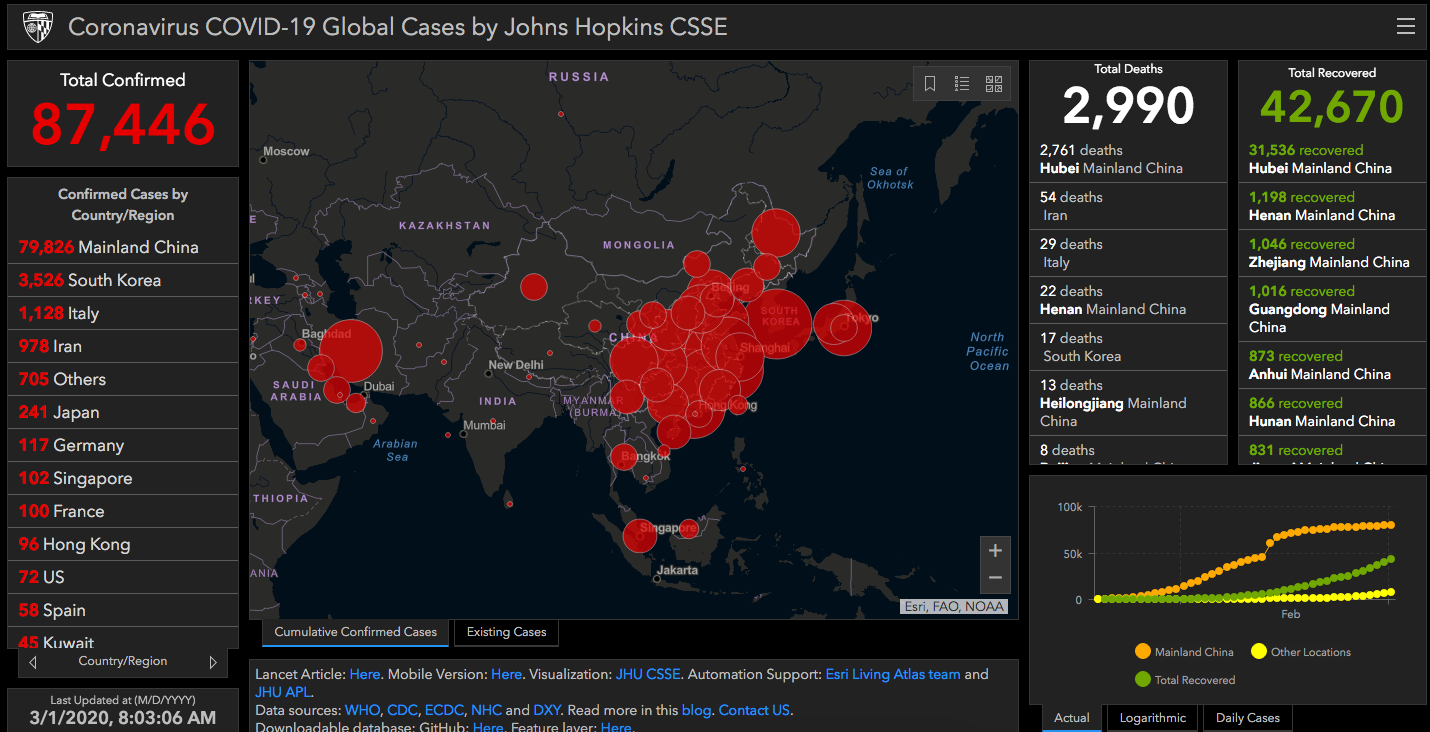Select South Korea in the country list
The image size is (1430, 732).
(x=89, y=280)
